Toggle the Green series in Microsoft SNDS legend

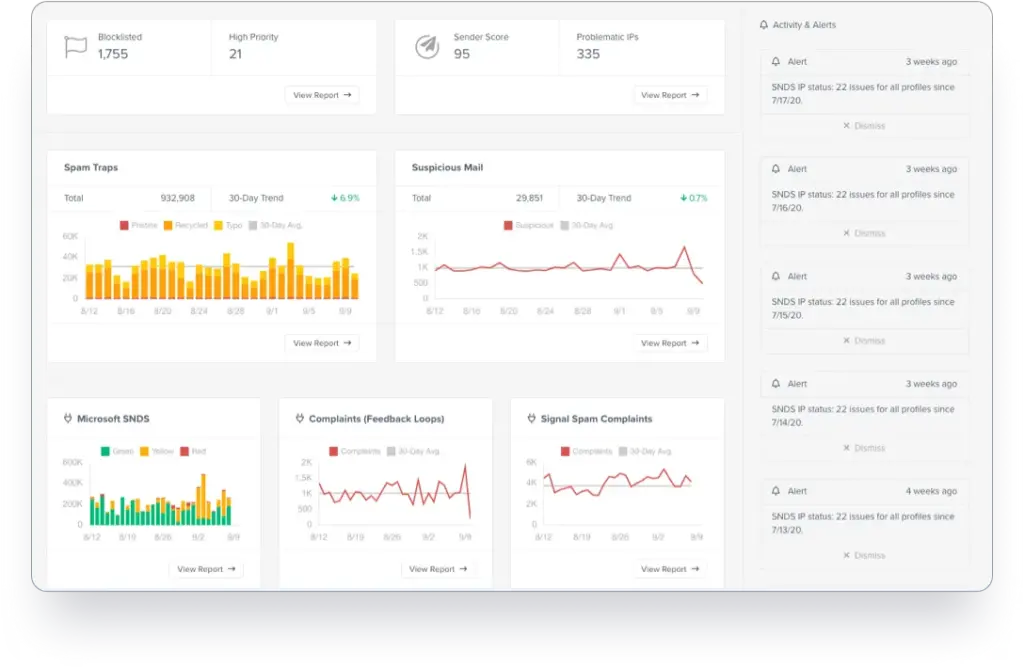116,452
